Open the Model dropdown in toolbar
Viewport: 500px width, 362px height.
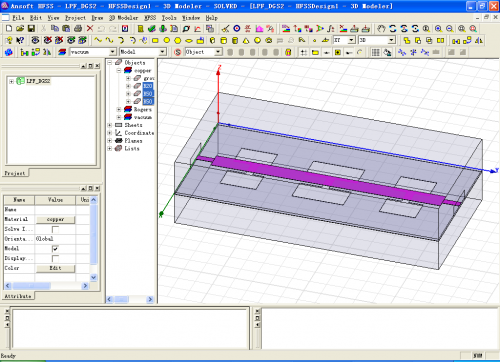(x=163, y=52)
